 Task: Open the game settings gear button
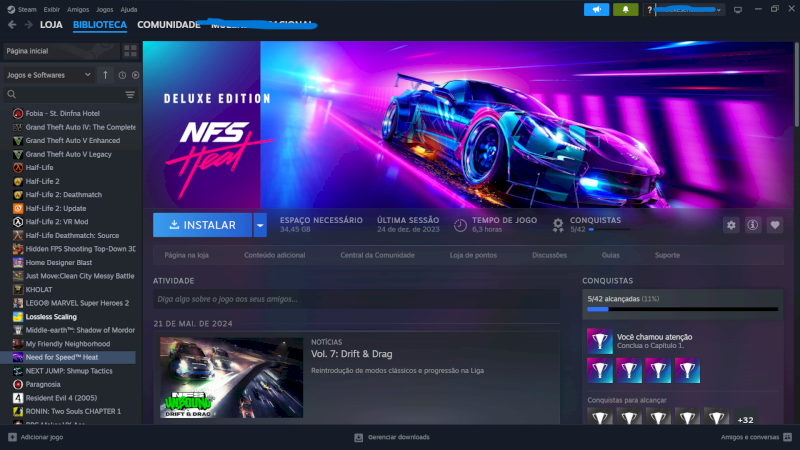(731, 225)
